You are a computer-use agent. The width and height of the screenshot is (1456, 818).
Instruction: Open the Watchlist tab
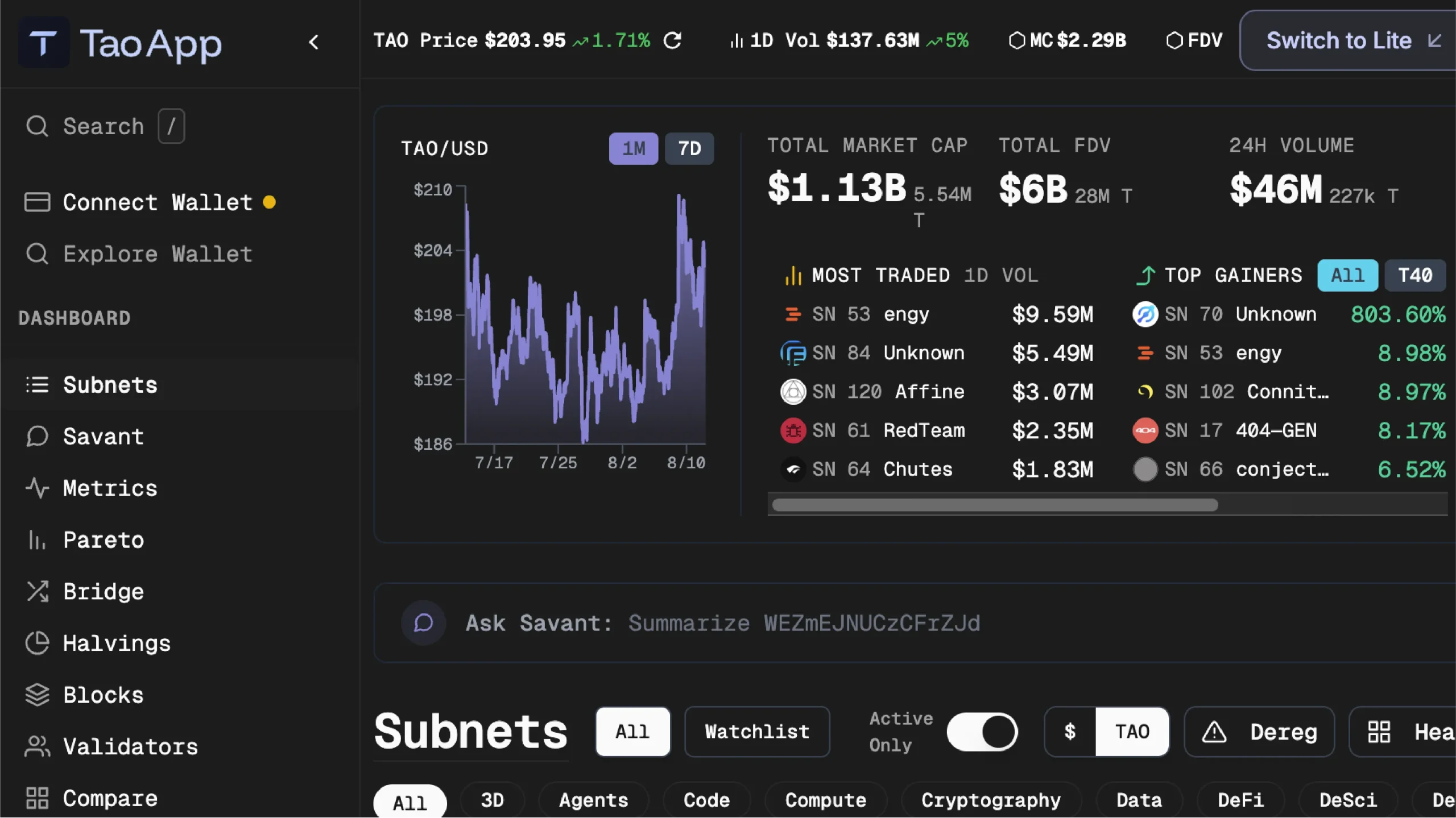757,732
